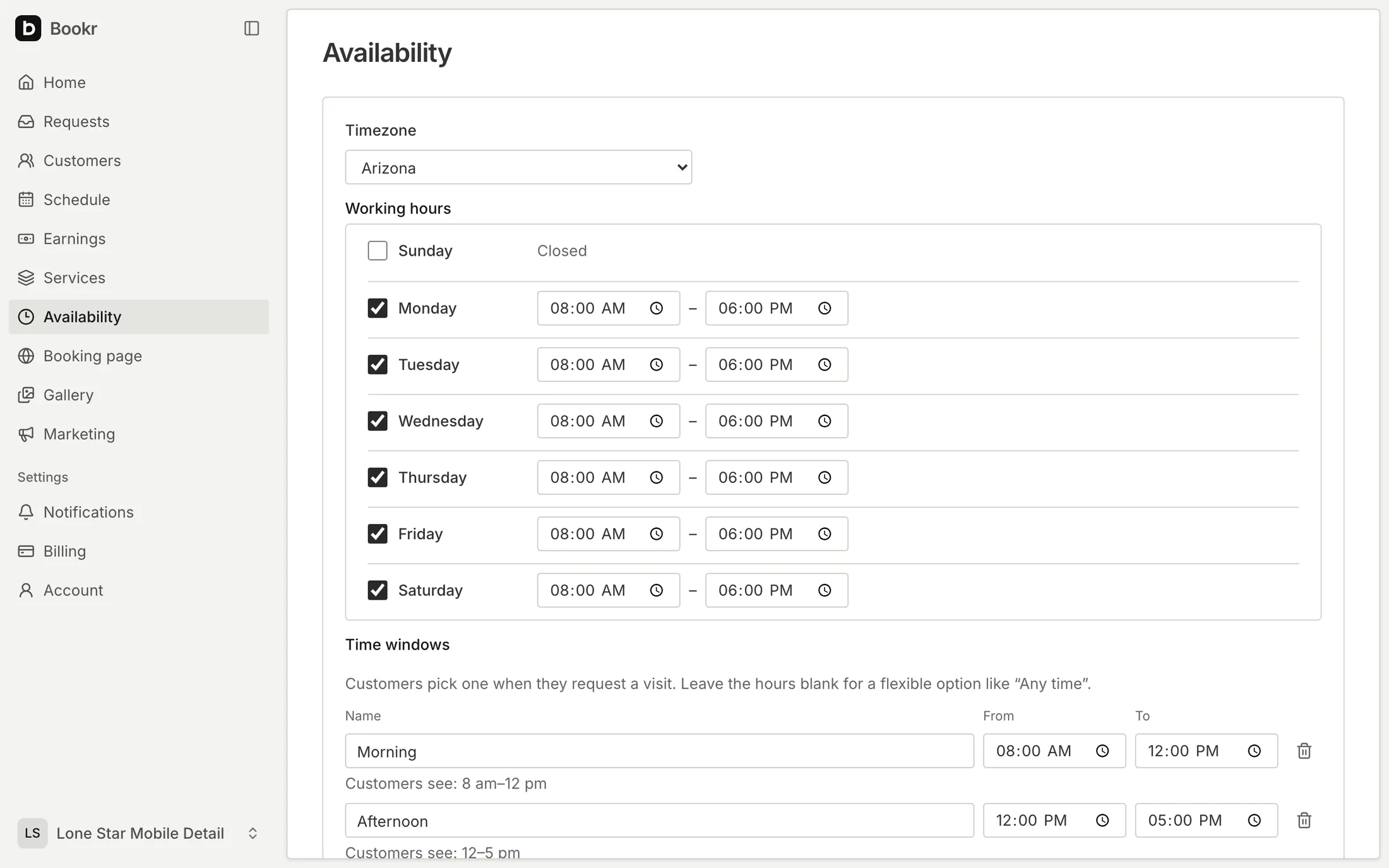This screenshot has width=1389, height=868.
Task: Edit the Afternoon name field
Action: click(x=659, y=820)
